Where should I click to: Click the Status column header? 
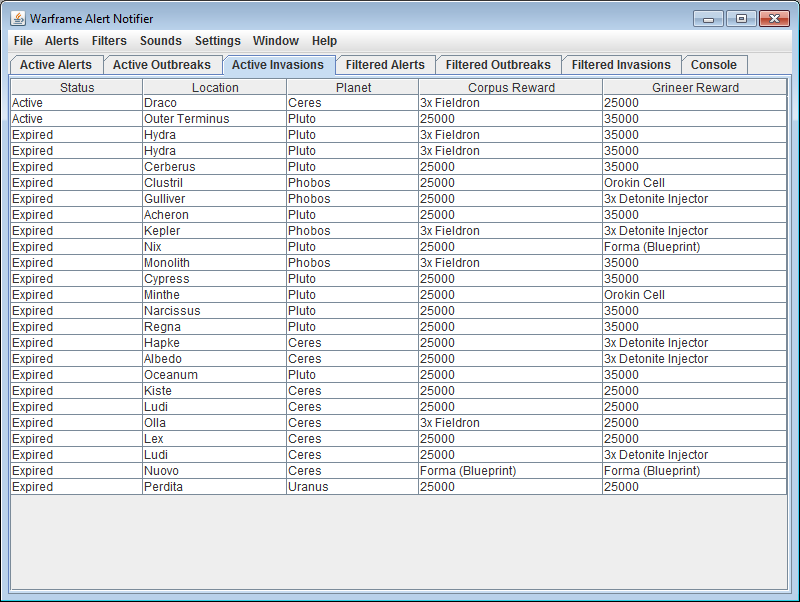coord(77,87)
